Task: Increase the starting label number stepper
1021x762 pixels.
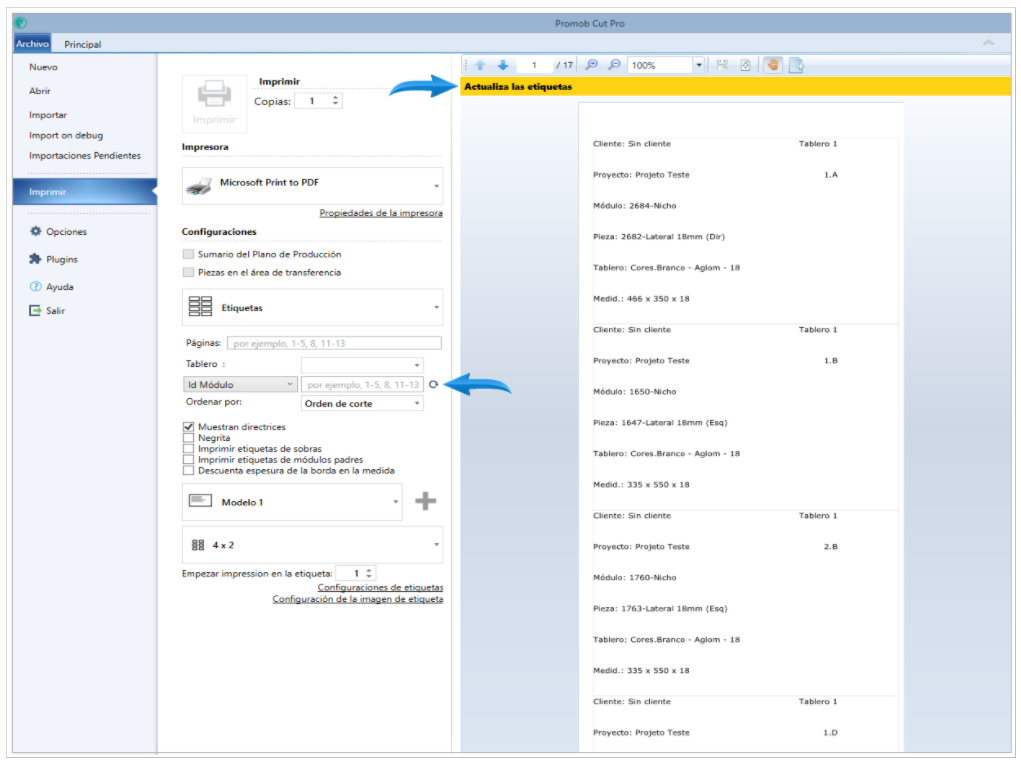Action: [369, 570]
